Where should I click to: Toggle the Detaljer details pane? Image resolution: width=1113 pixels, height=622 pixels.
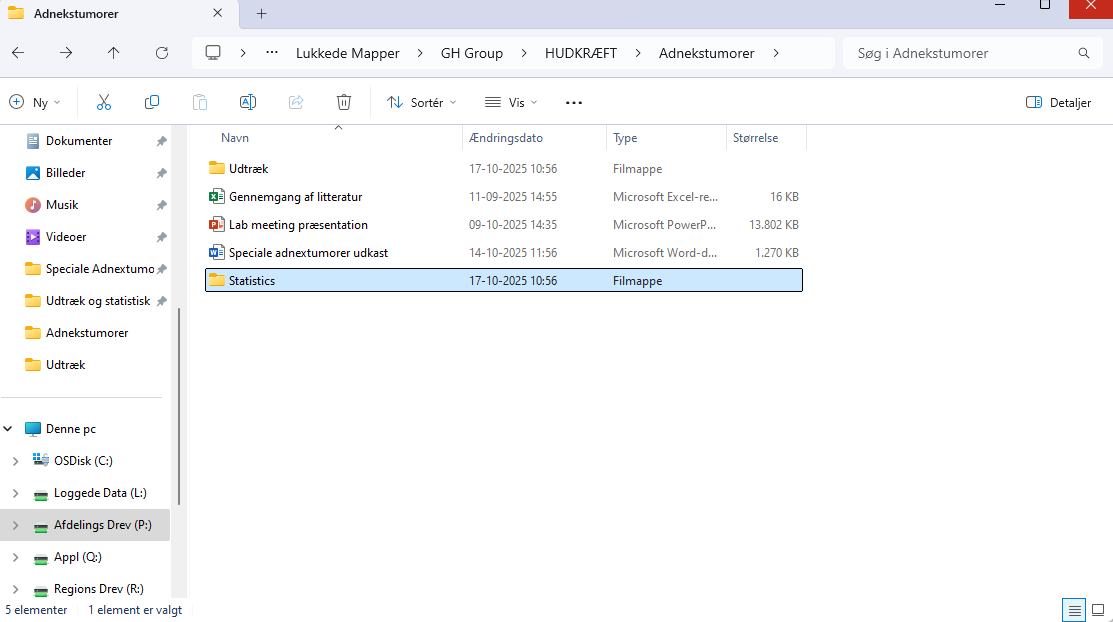coord(1058,102)
